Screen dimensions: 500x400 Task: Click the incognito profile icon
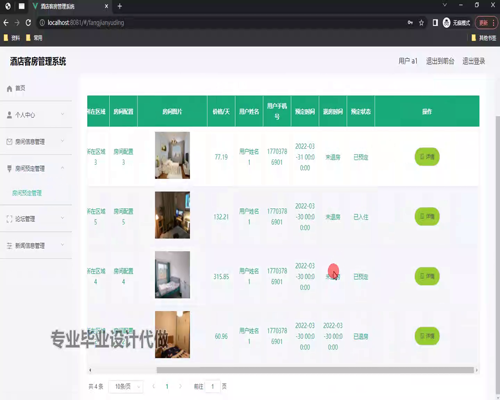447,23
